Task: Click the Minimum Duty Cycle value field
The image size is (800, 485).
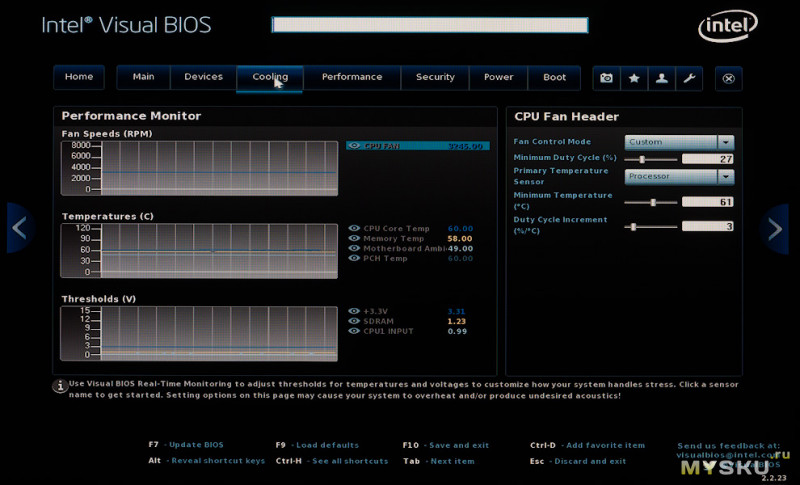Action: [x=708, y=159]
